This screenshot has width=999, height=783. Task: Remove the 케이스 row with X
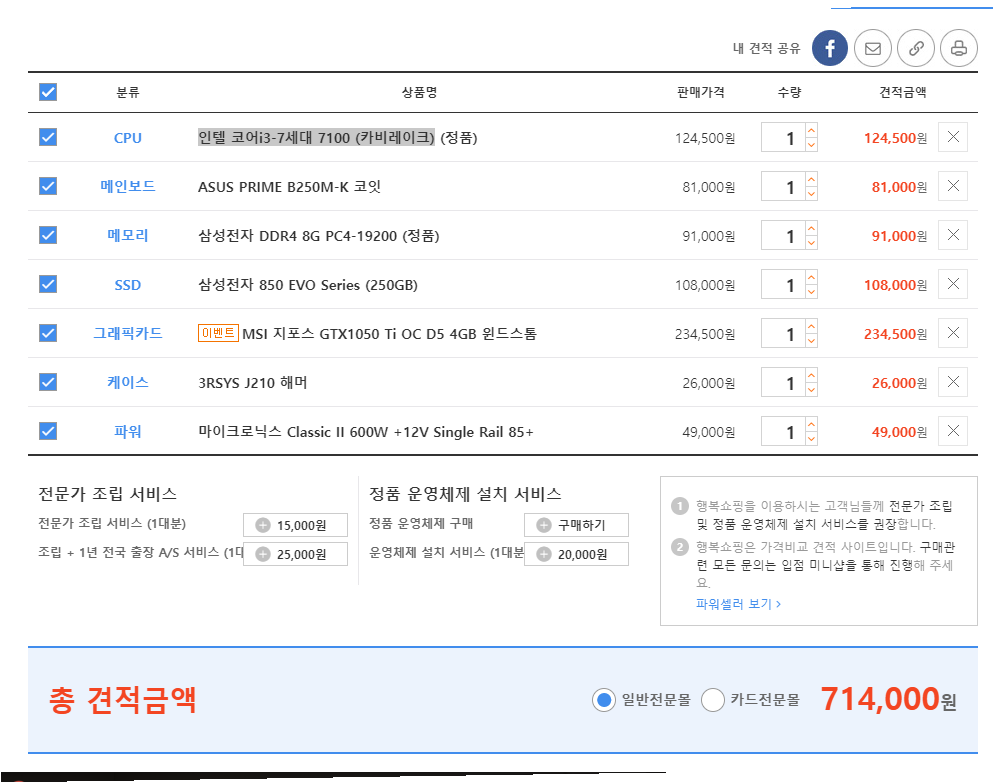953,382
